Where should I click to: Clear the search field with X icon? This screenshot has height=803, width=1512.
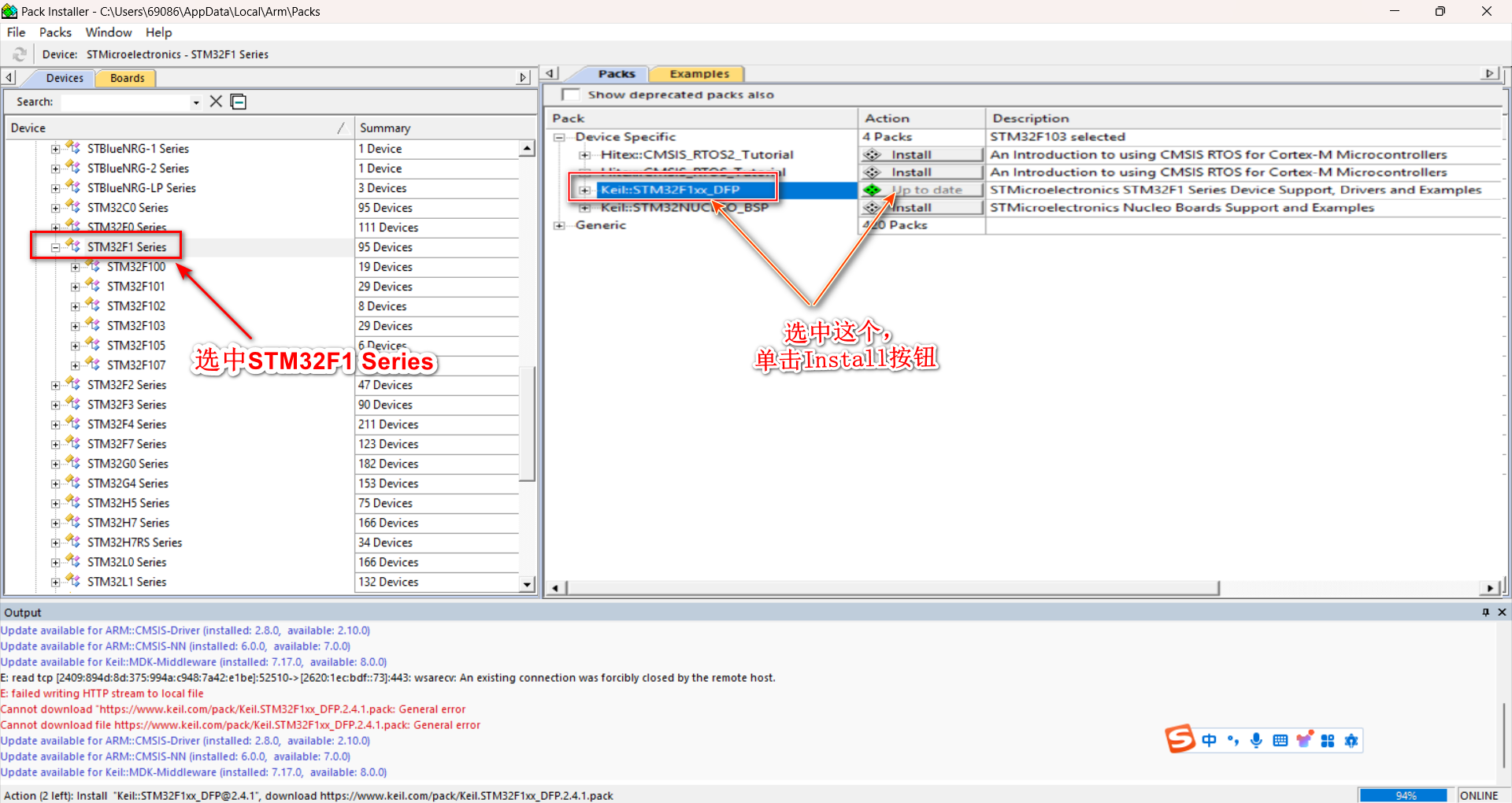216,102
